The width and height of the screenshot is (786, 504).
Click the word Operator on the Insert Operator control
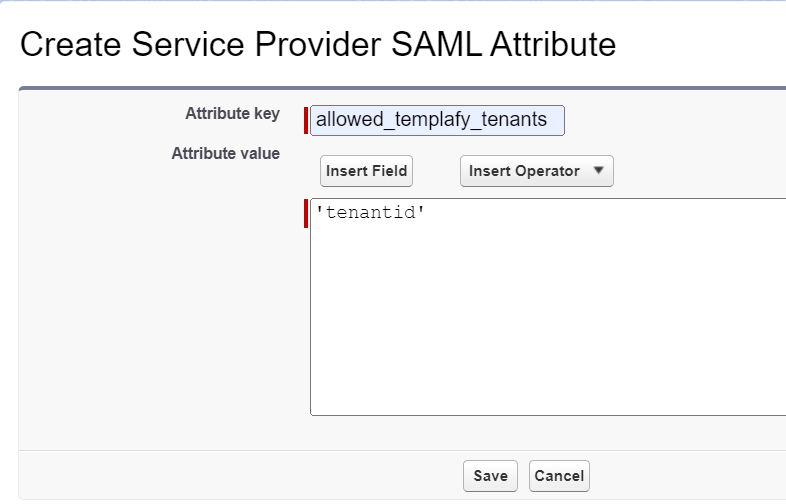[x=547, y=171]
